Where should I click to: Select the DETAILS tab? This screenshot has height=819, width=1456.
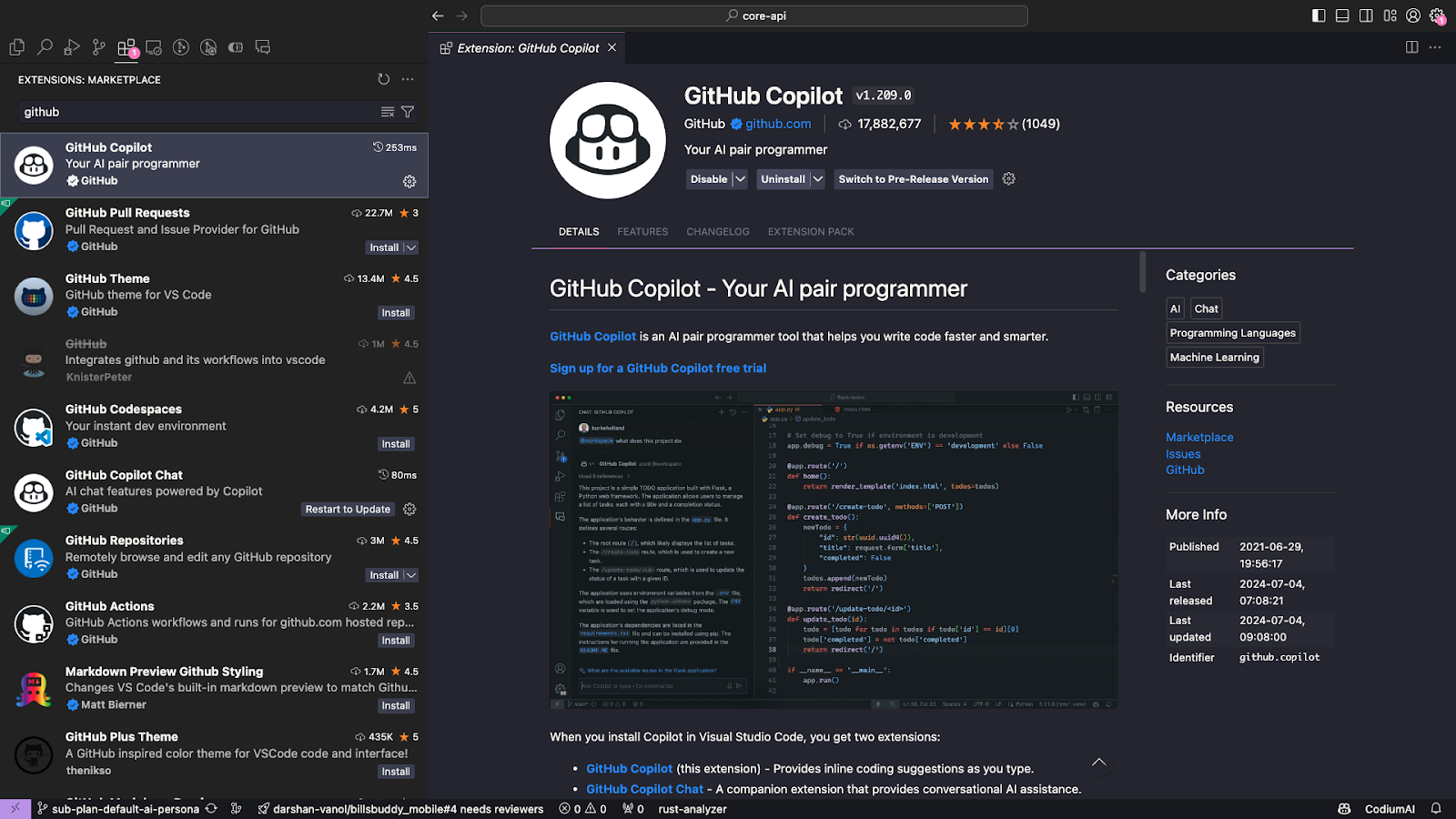(x=579, y=232)
